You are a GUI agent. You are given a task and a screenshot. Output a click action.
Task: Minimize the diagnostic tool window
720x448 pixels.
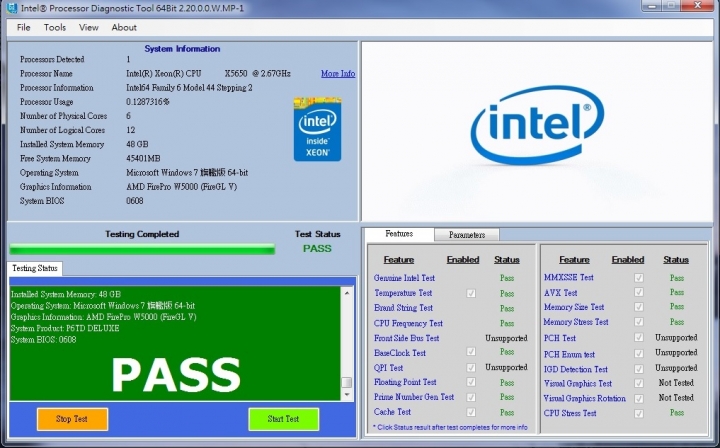pyautogui.click(x=652, y=6)
